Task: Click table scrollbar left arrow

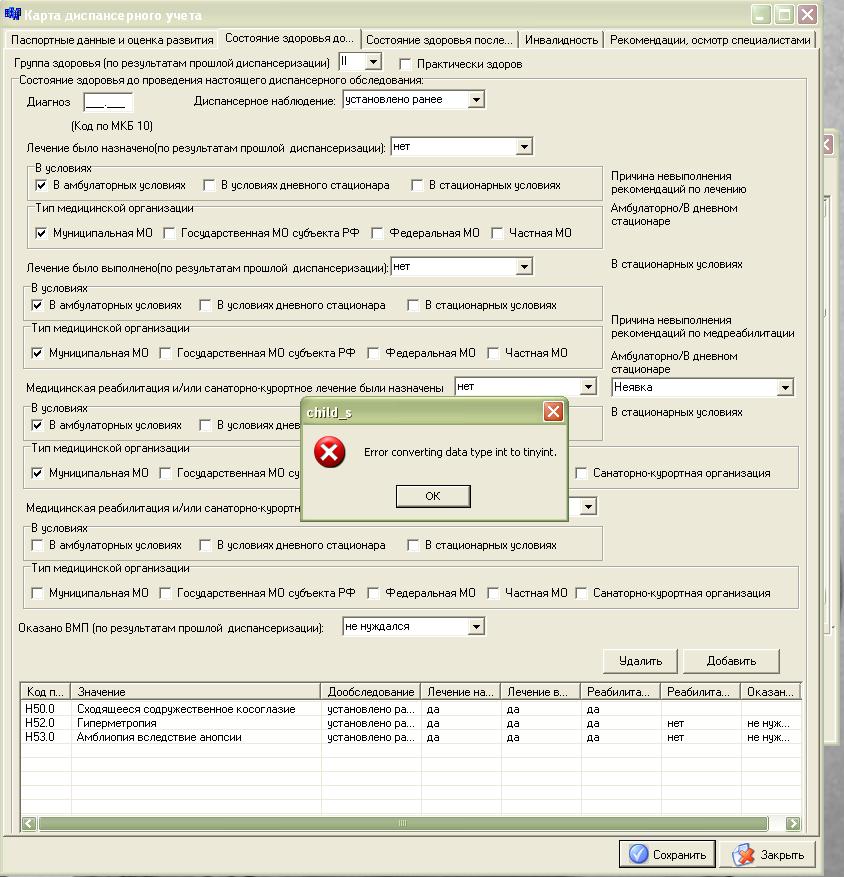Action: 29,823
